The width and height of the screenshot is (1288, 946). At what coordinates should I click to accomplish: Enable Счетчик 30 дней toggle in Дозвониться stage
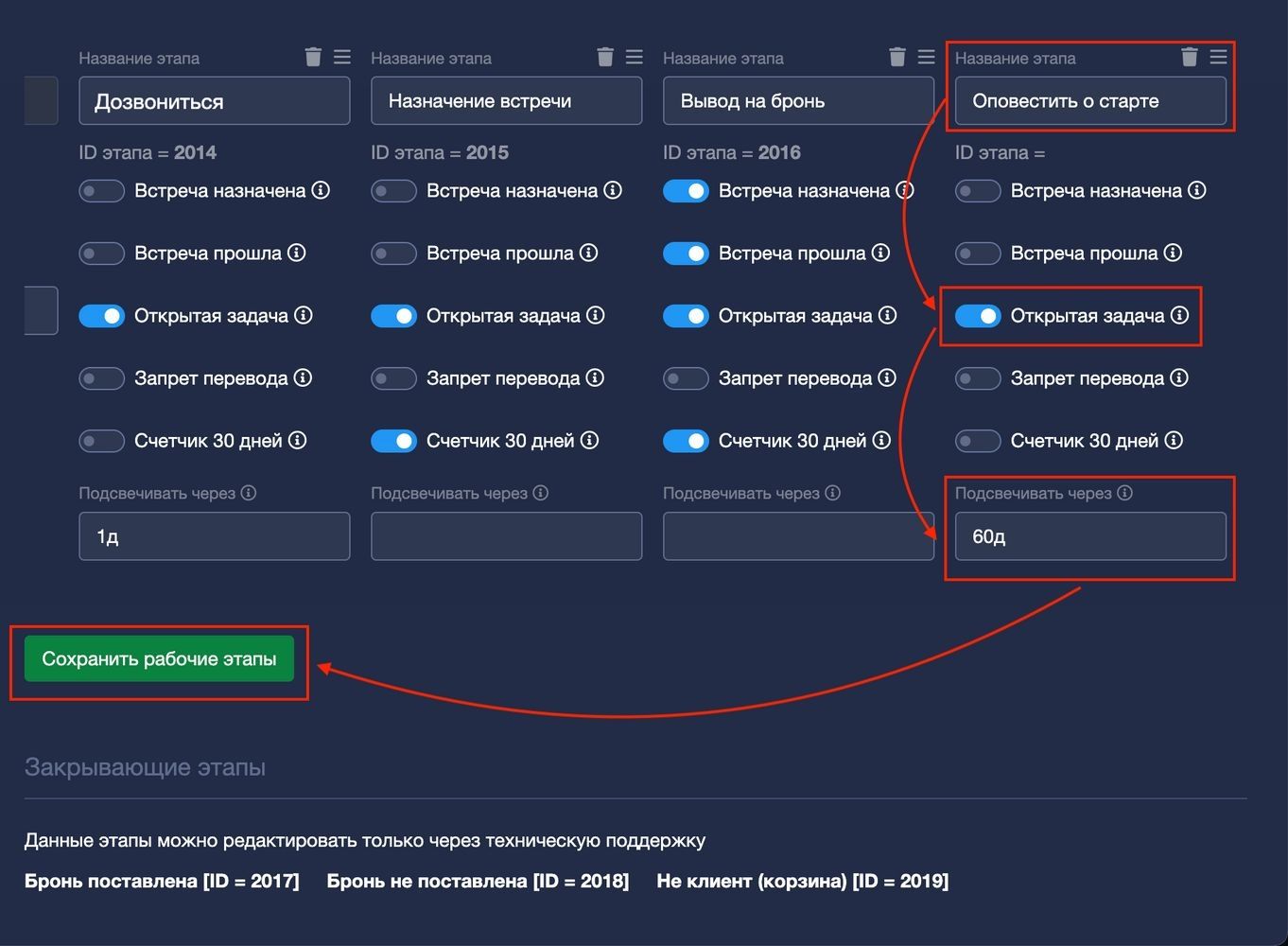click(101, 441)
